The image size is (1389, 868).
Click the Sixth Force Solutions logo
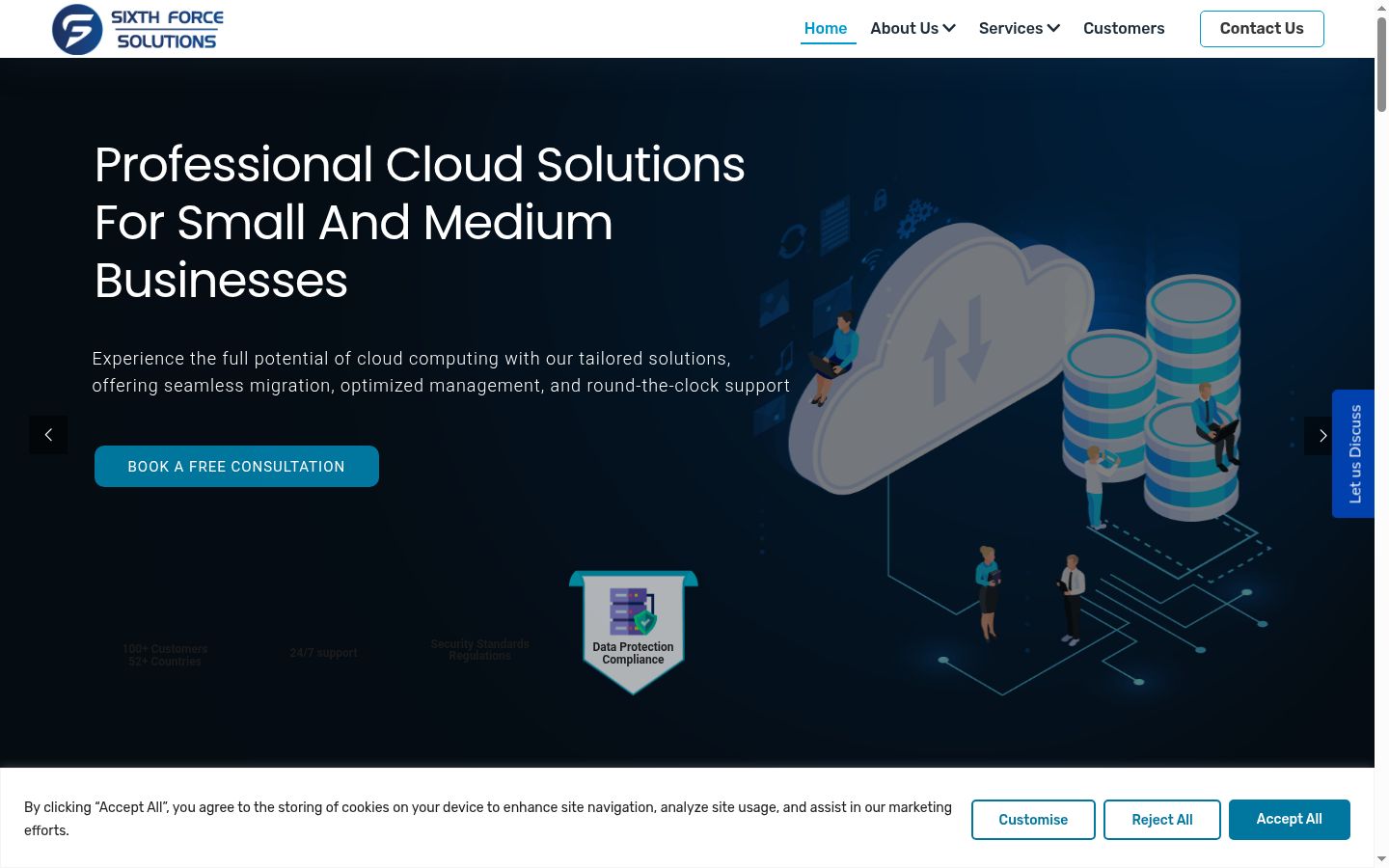138,29
